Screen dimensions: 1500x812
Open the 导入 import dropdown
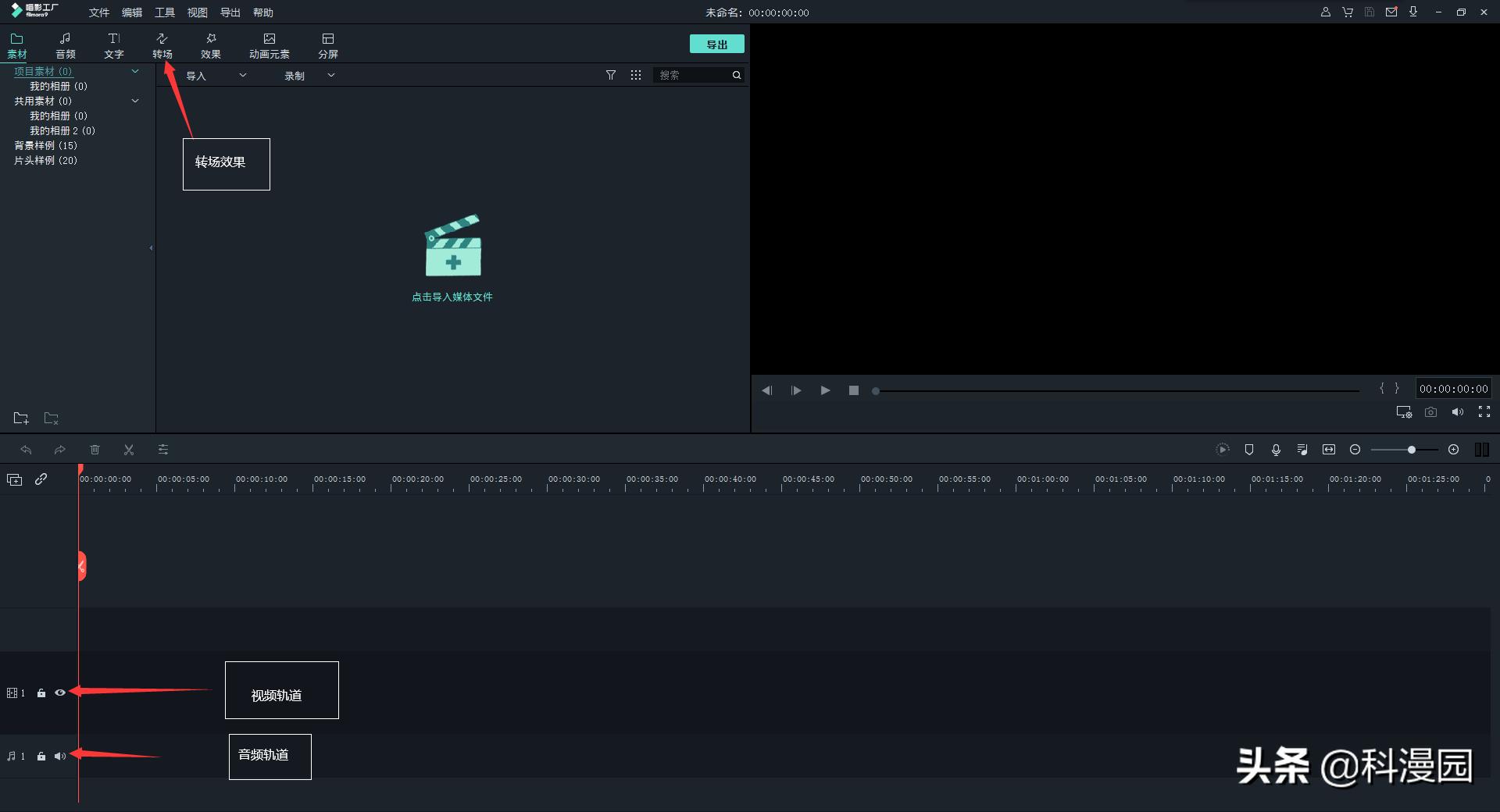click(216, 76)
